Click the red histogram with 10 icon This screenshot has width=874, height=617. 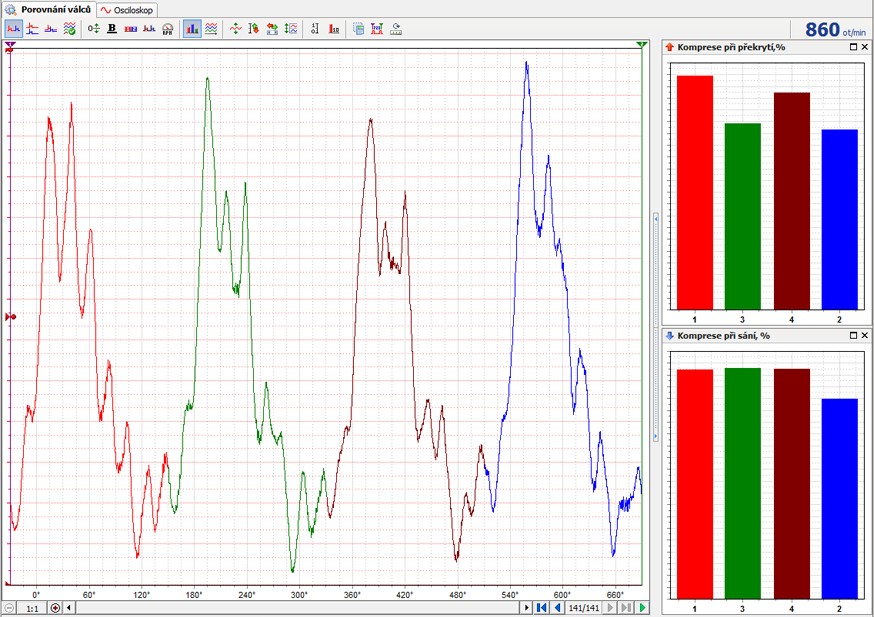[x=333, y=29]
